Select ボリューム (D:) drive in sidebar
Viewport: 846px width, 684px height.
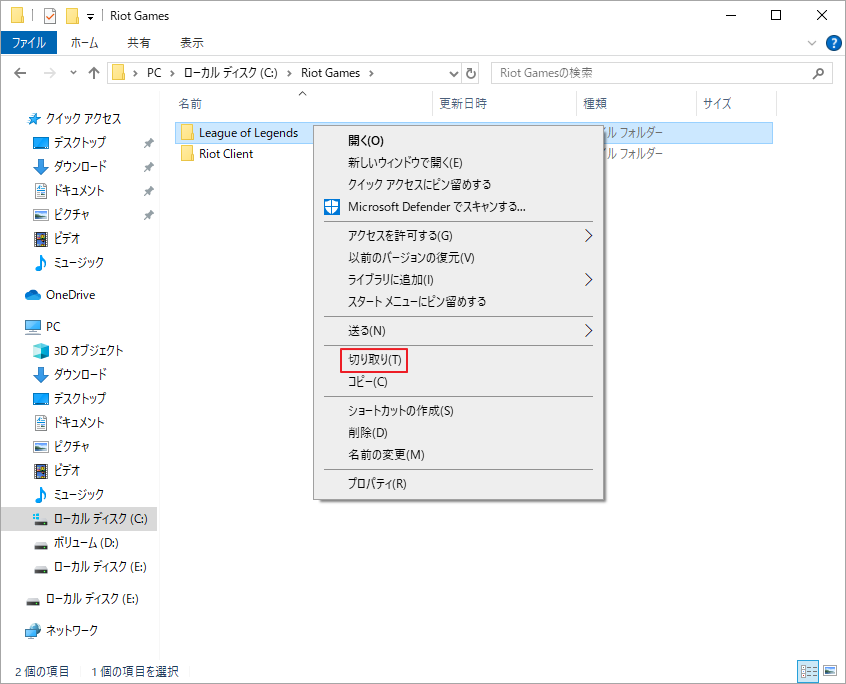point(76,543)
